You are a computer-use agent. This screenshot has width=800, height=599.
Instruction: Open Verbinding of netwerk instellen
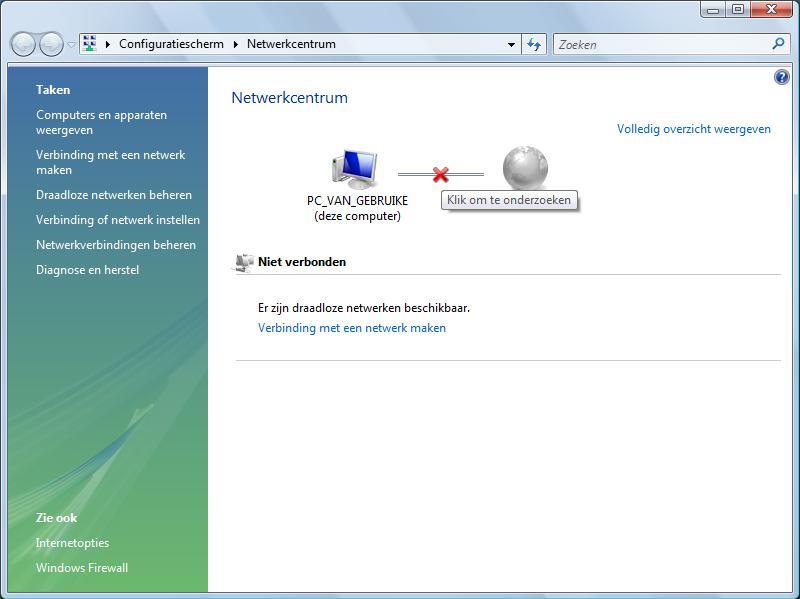(x=118, y=220)
